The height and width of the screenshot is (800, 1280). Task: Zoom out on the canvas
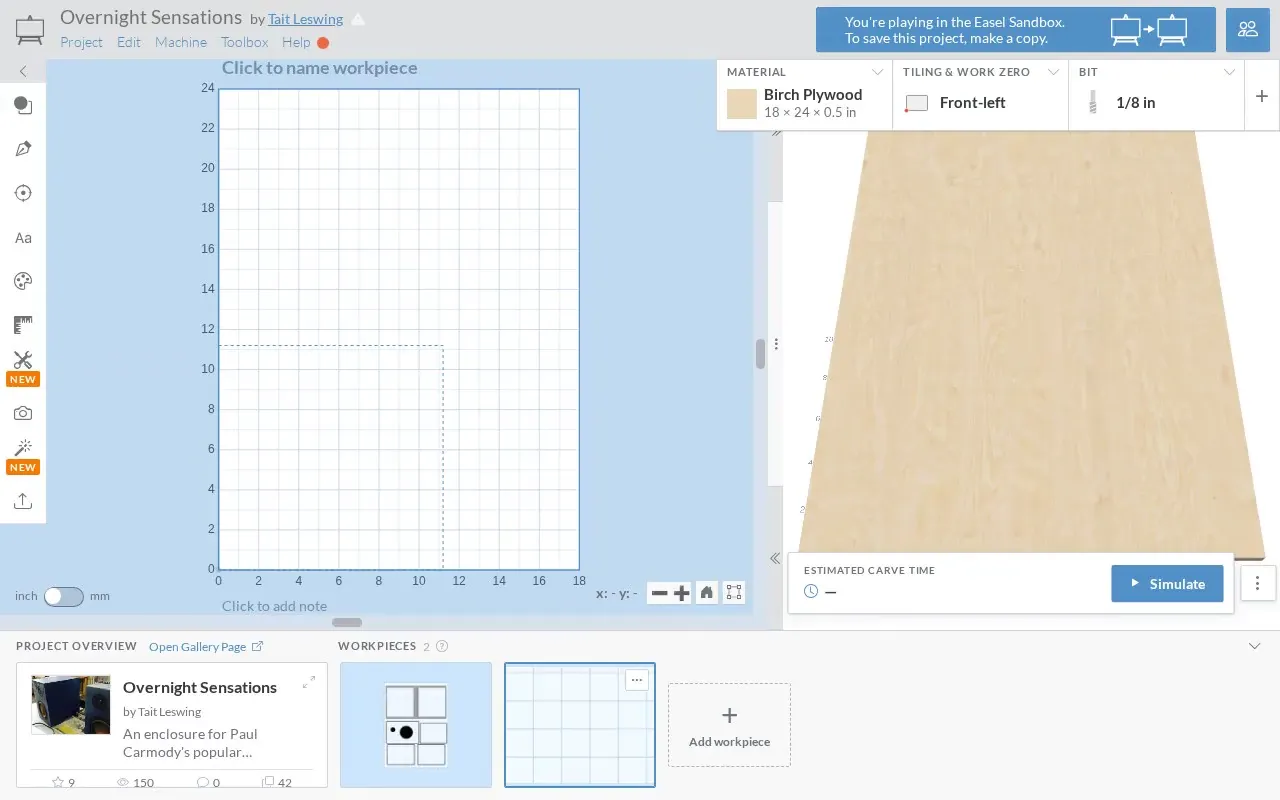(659, 593)
